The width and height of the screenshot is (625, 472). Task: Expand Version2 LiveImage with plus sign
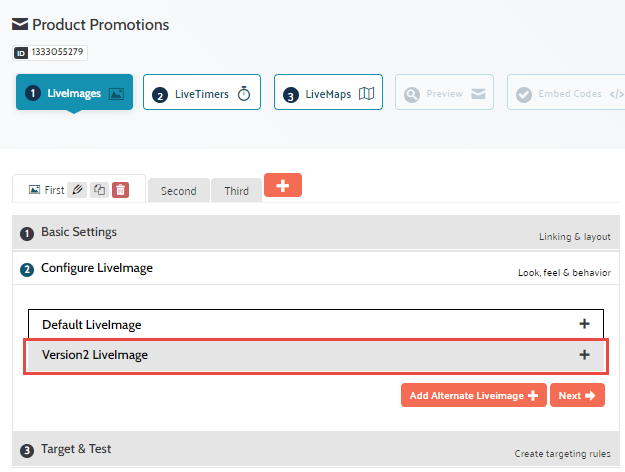(584, 355)
